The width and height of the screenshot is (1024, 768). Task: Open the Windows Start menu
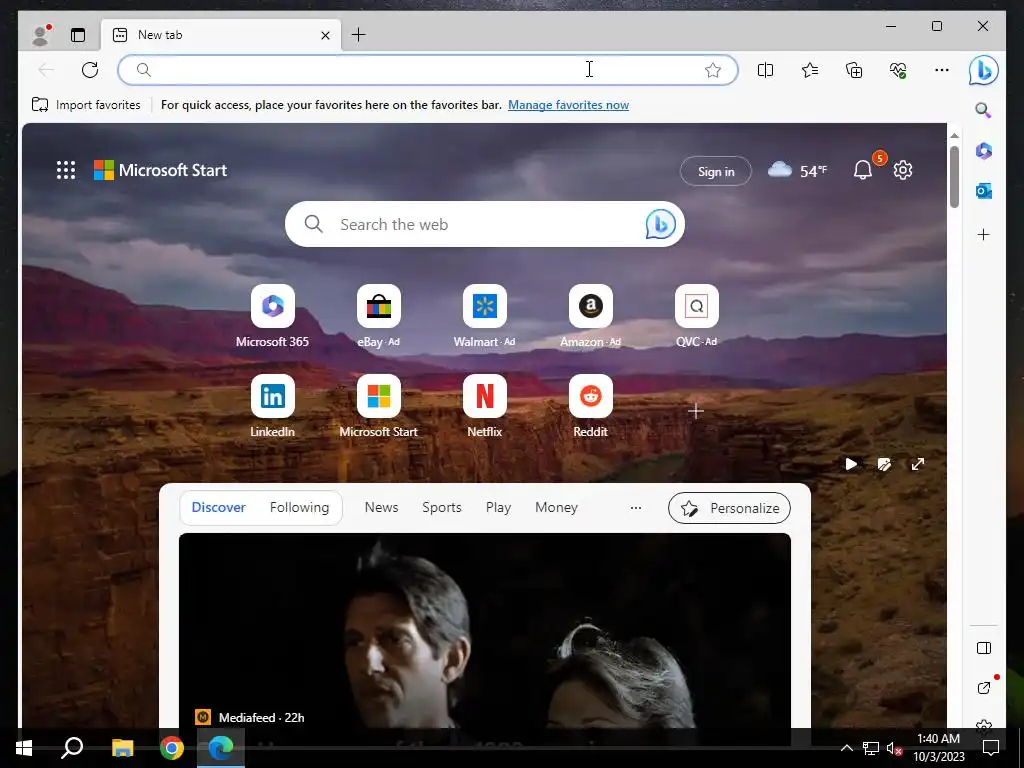pyautogui.click(x=24, y=748)
